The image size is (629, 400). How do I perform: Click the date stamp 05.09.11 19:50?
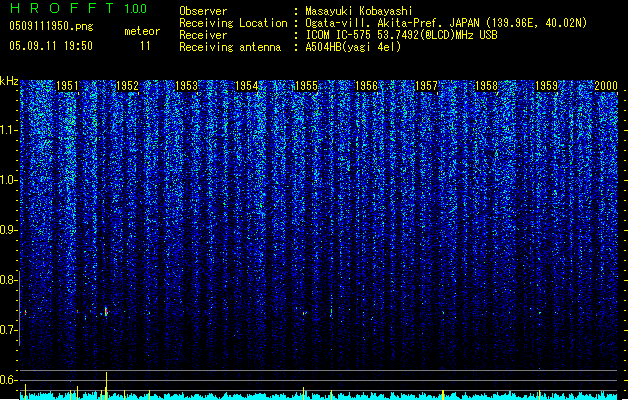click(51, 46)
